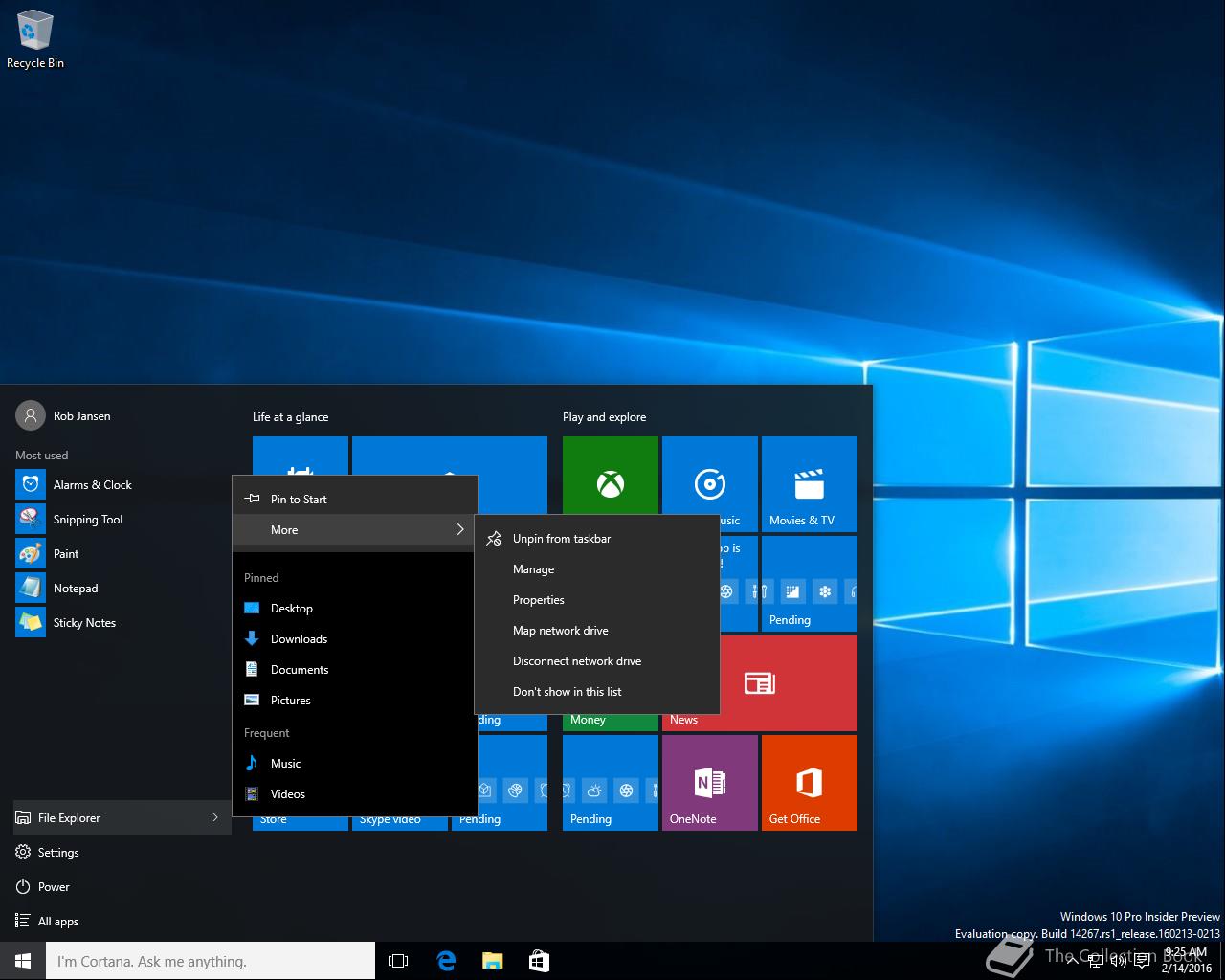
Task: Open pinned Downloads folder
Action: pyautogui.click(x=354, y=638)
